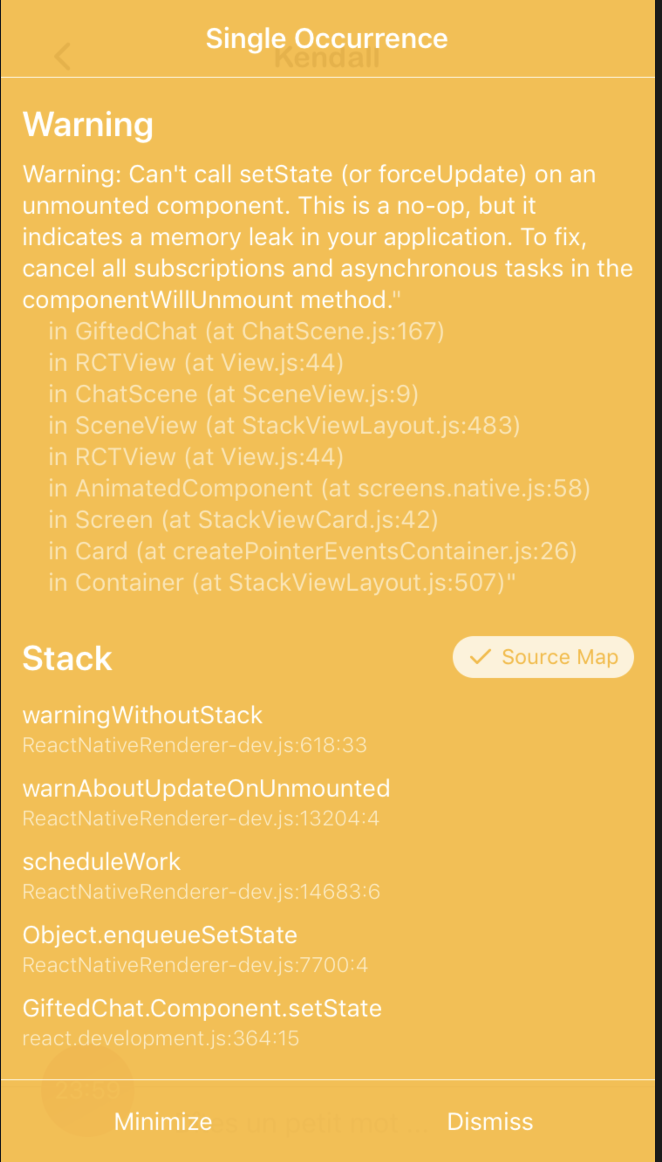This screenshot has height=1162, width=662.
Task: Click the Single Occurrence title
Action: coord(326,38)
